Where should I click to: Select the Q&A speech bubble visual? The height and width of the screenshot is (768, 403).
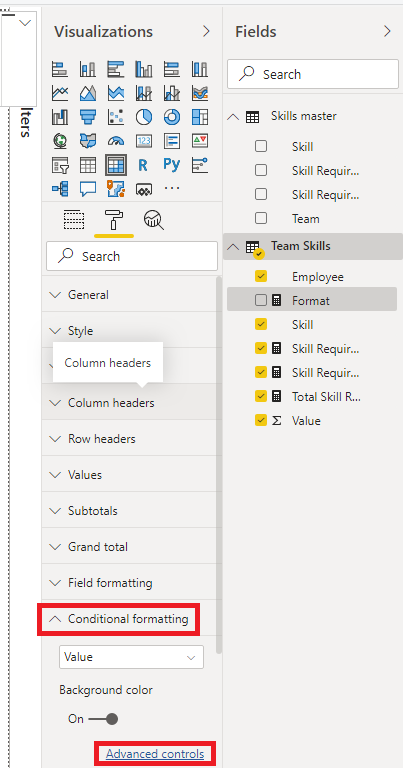pos(88,189)
